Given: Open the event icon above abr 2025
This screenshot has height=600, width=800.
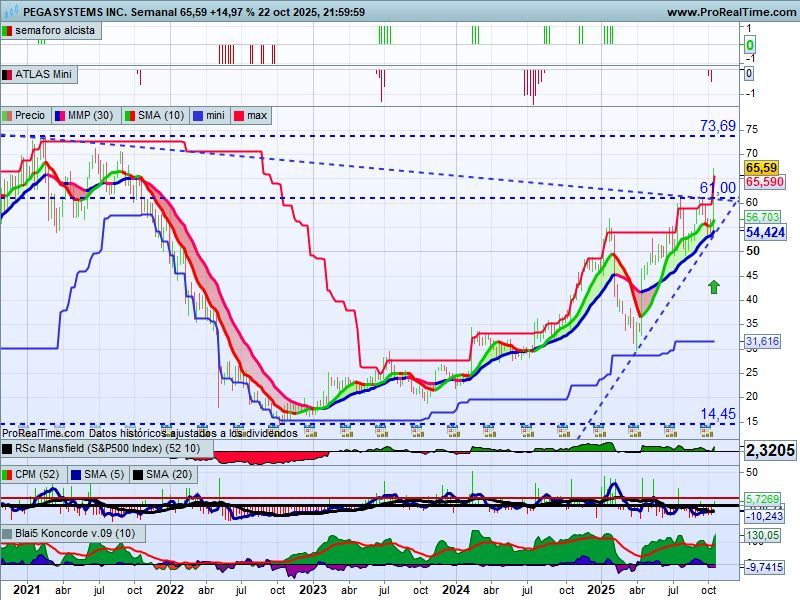Looking at the screenshot, I should tap(634, 432).
